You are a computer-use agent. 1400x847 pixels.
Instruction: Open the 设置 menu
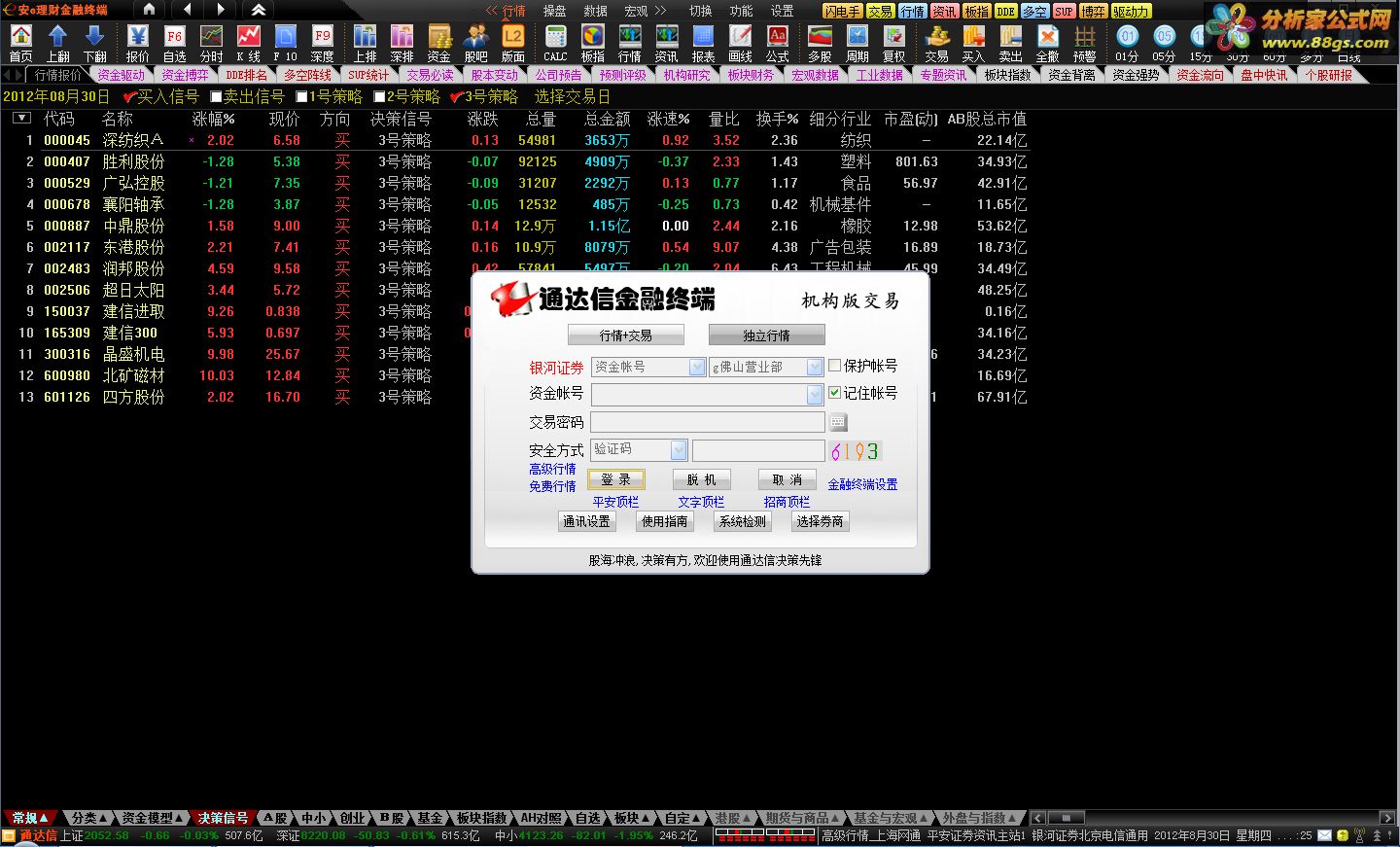coord(782,11)
